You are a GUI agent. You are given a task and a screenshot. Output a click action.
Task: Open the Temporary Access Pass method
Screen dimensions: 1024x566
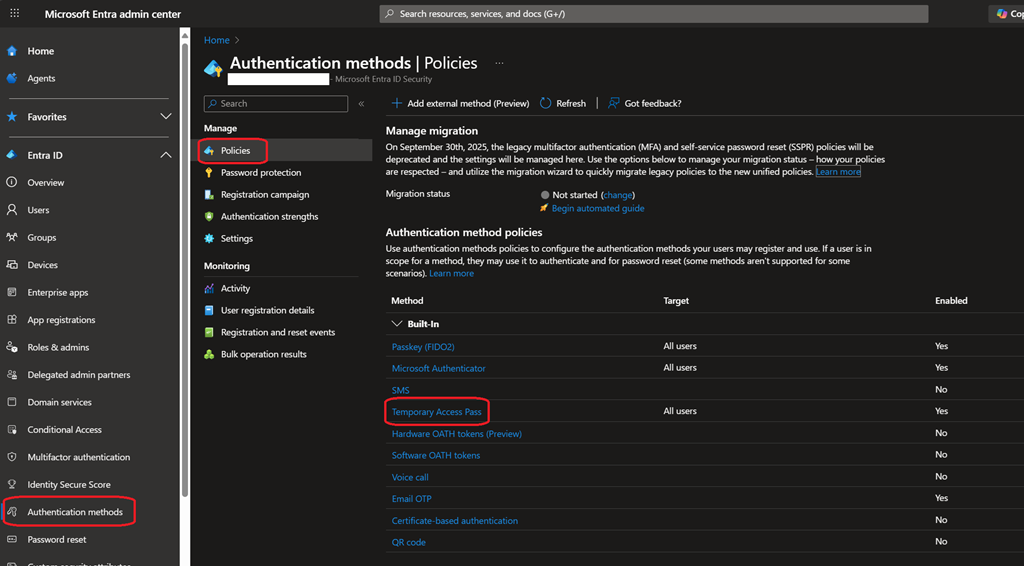[436, 412]
